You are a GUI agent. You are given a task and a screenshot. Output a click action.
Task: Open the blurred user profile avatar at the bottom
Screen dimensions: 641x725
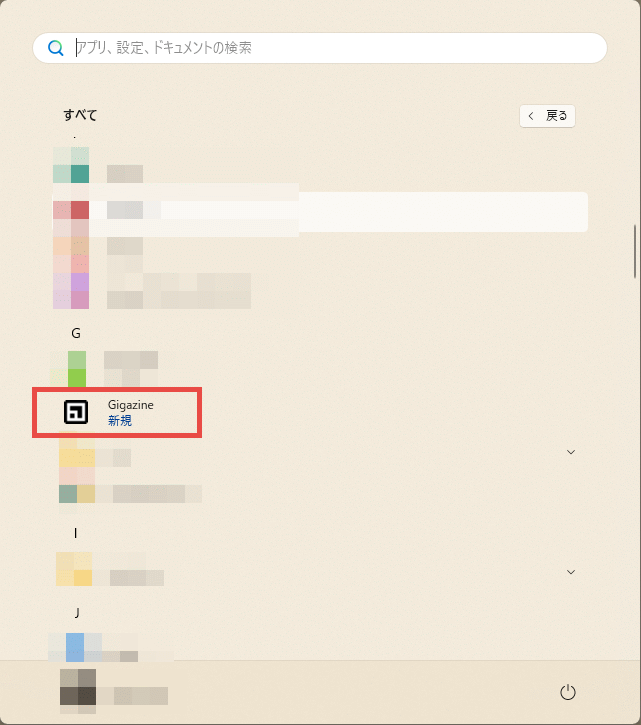coord(78,687)
